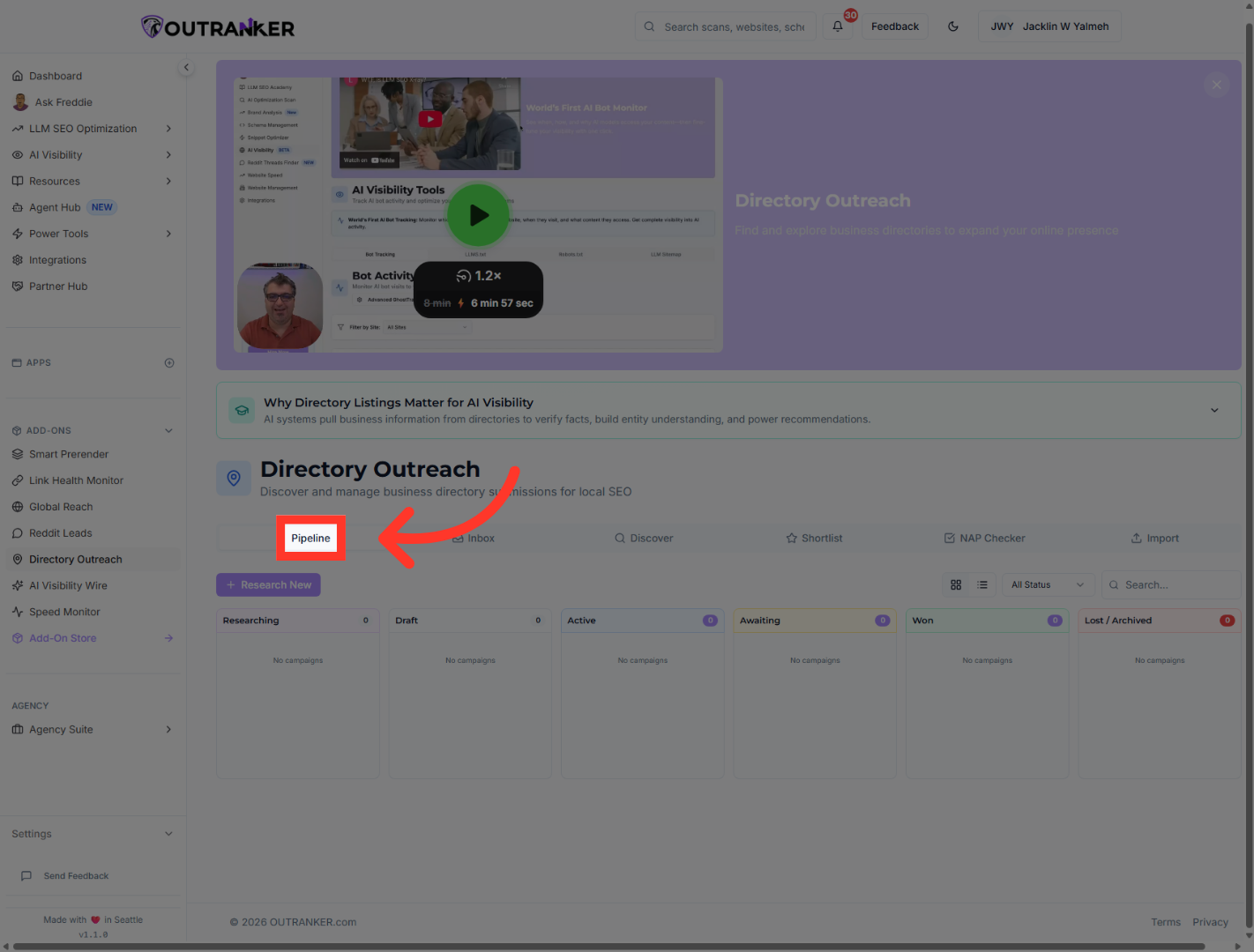The width and height of the screenshot is (1254, 952).
Task: Select Directory Outreach pin icon in sidebar
Action: click(18, 560)
